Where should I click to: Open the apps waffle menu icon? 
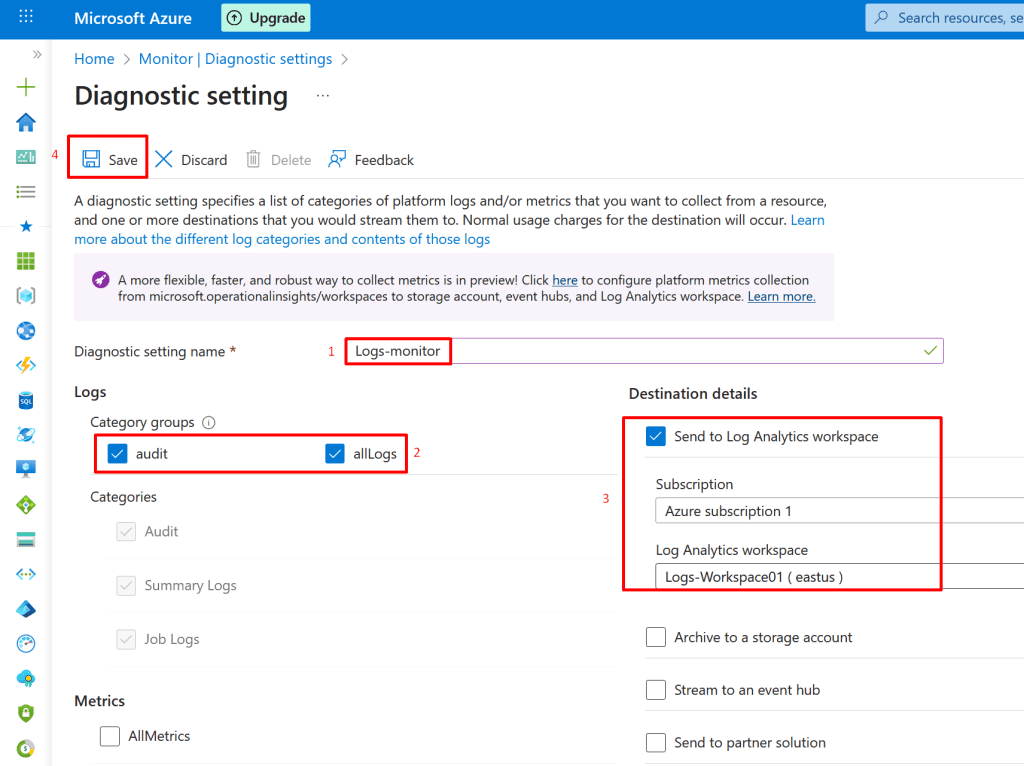[x=26, y=17]
